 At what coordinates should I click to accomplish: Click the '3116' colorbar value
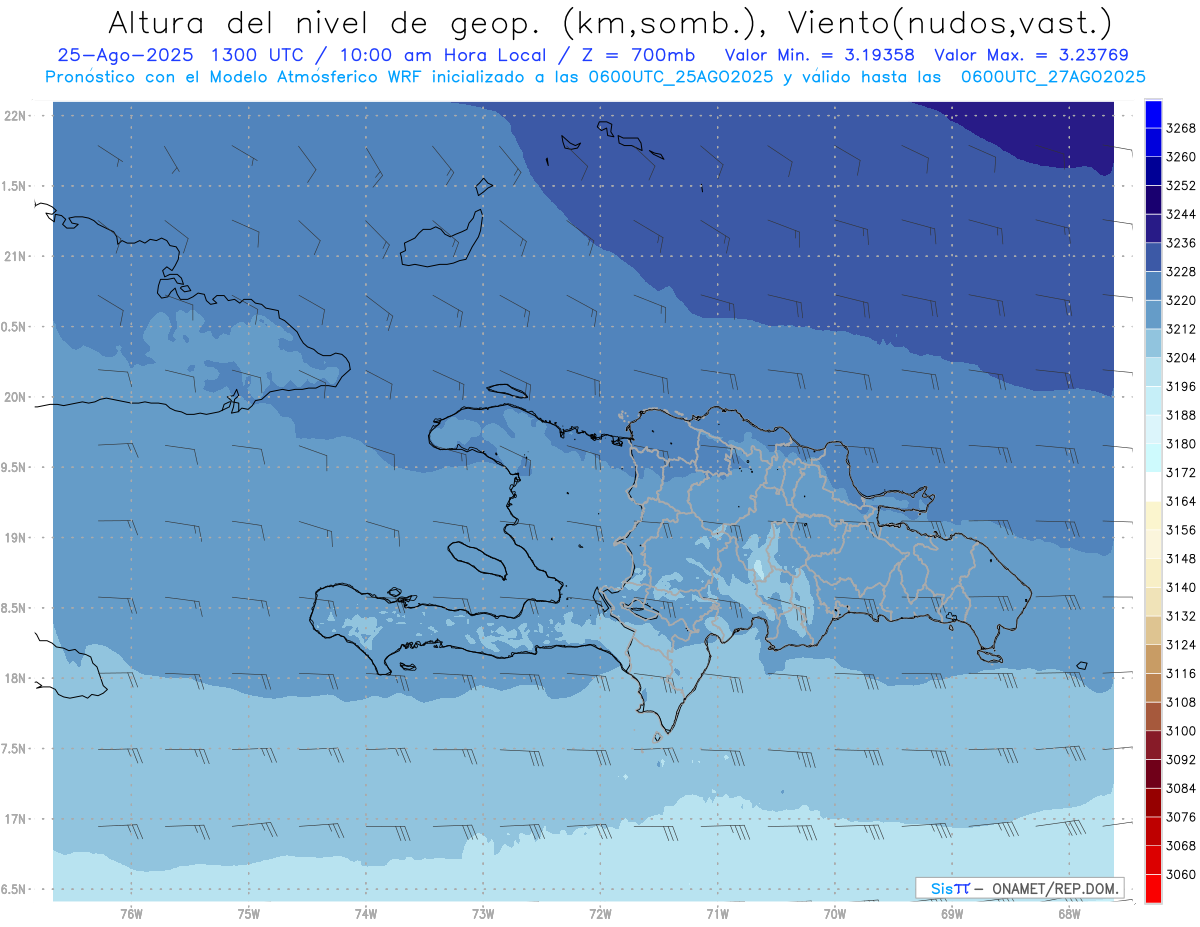[1181, 674]
